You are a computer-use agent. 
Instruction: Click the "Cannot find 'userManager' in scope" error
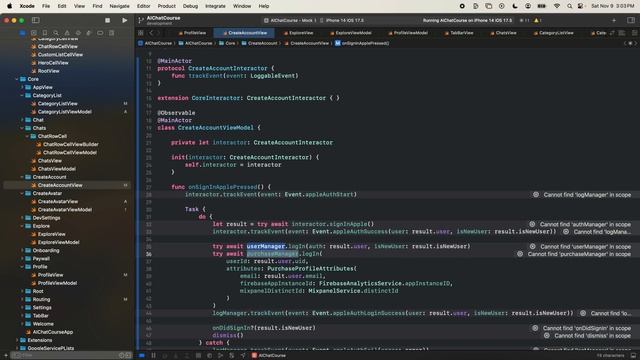[580, 247]
